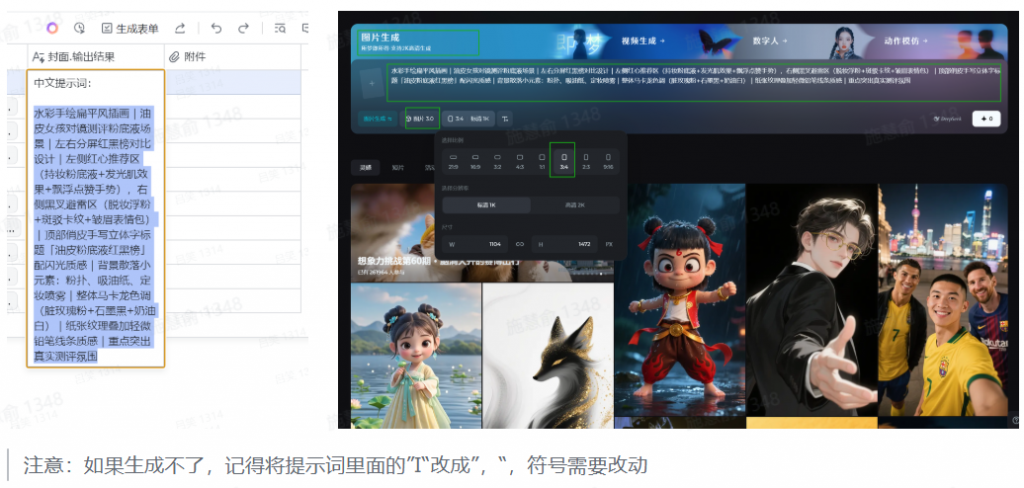Select the 9:16 aspect ratio
The height and width of the screenshot is (488, 1024).
point(608,161)
